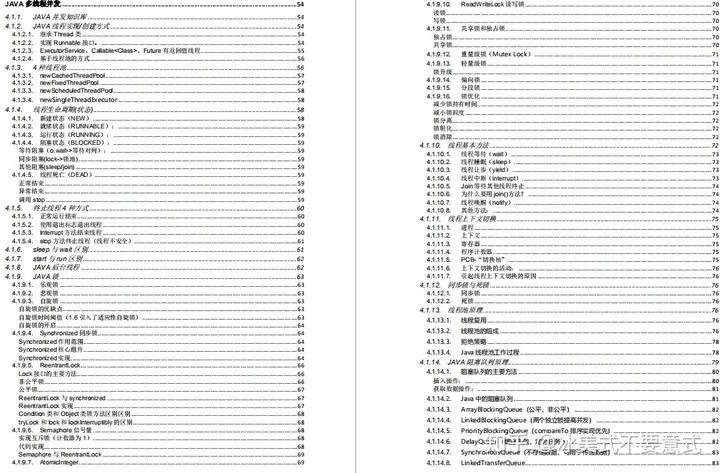Image resolution: width=720 pixels, height=473 pixels.
Task: Click the ReentrantLock 与 synchronized entry
Action: tap(162, 398)
